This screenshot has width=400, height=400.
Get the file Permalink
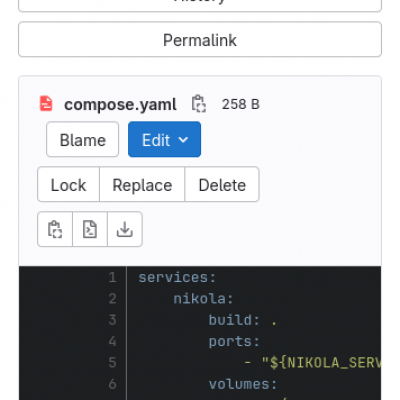click(x=200, y=39)
